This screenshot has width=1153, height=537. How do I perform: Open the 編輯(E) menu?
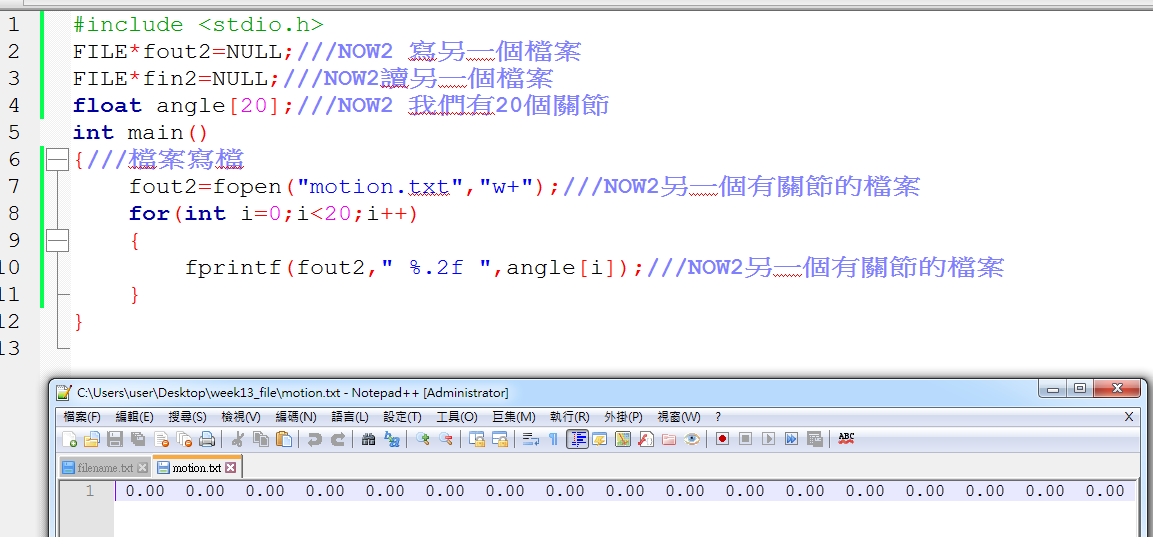tap(135, 417)
